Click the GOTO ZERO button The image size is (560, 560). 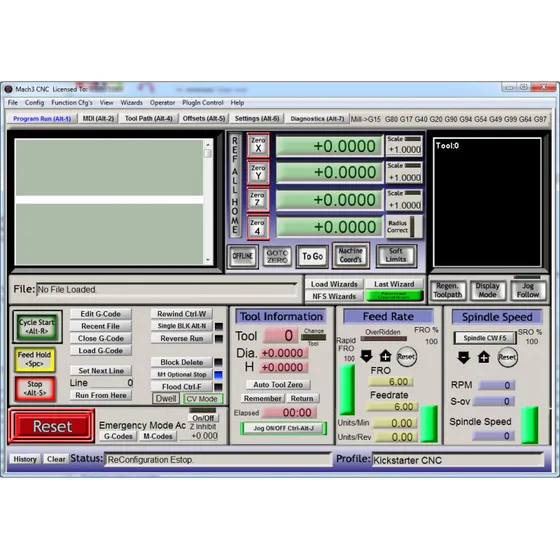click(277, 256)
